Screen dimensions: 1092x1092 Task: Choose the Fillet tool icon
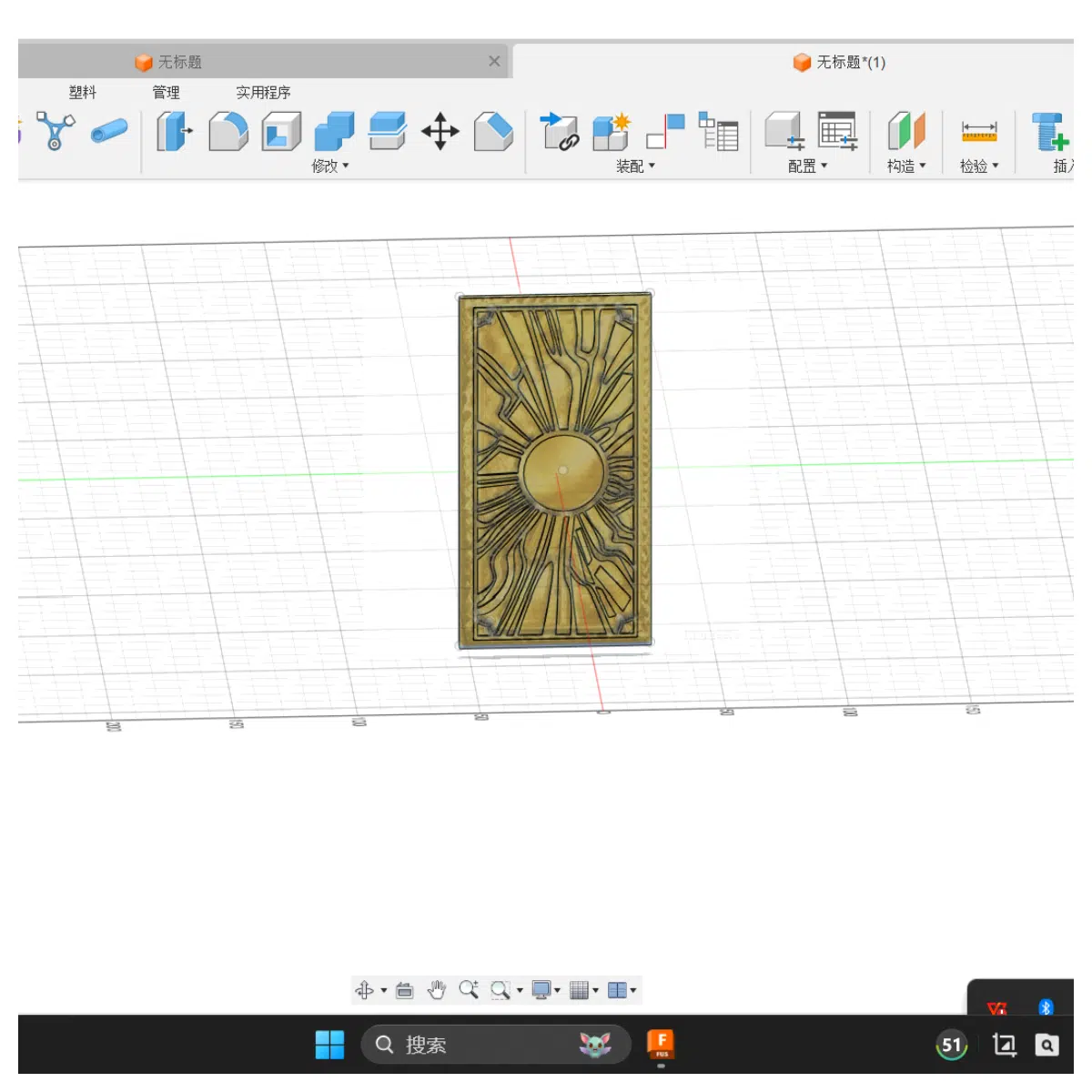[x=228, y=131]
